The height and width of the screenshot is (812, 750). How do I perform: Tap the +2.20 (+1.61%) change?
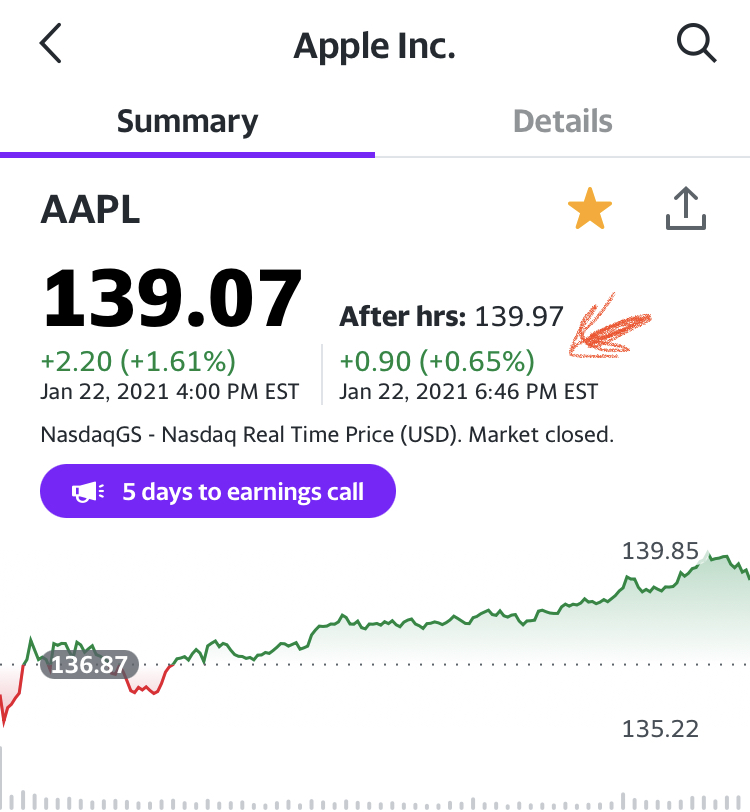[x=138, y=360]
